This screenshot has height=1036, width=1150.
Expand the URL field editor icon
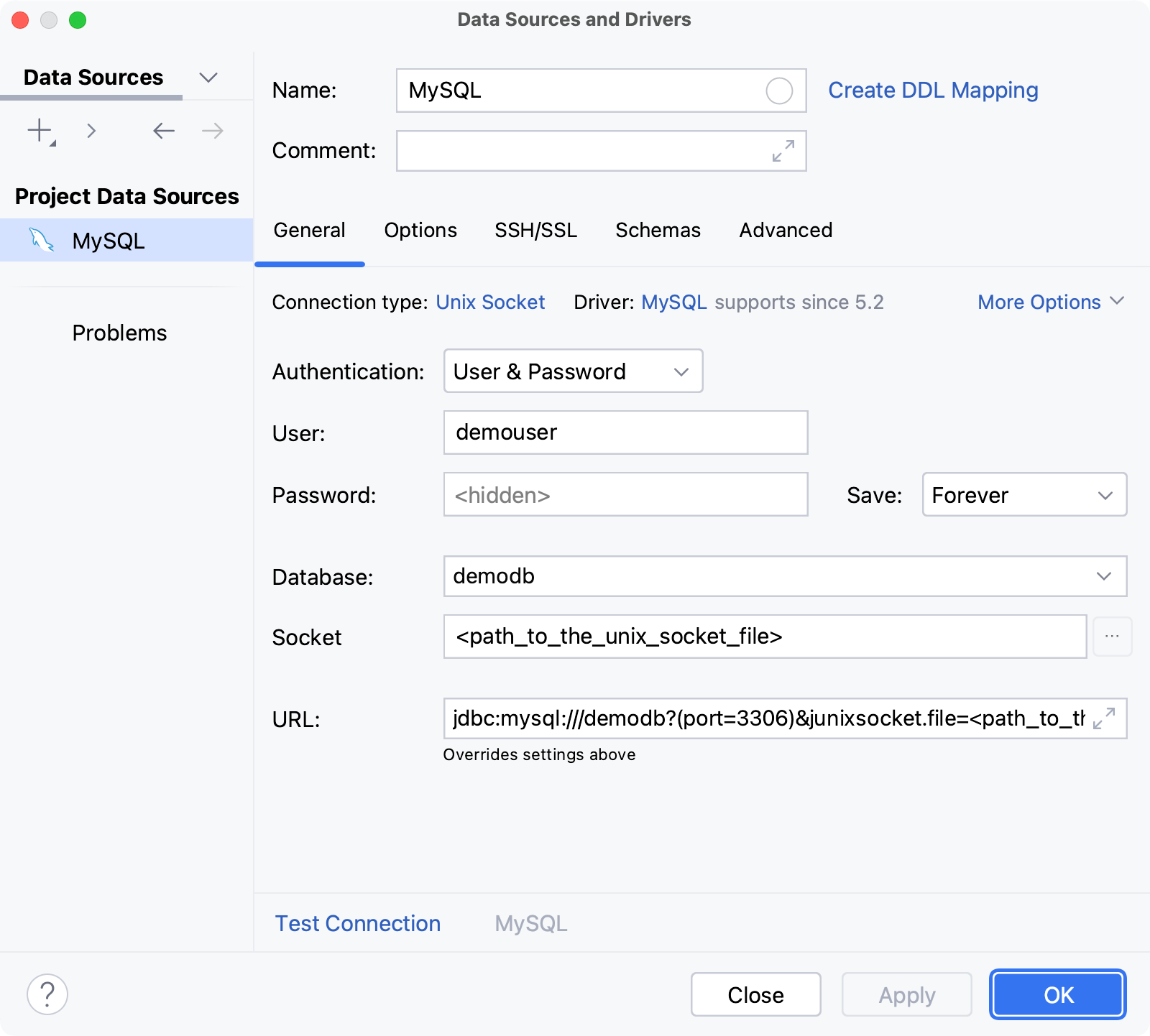pos(1102,718)
